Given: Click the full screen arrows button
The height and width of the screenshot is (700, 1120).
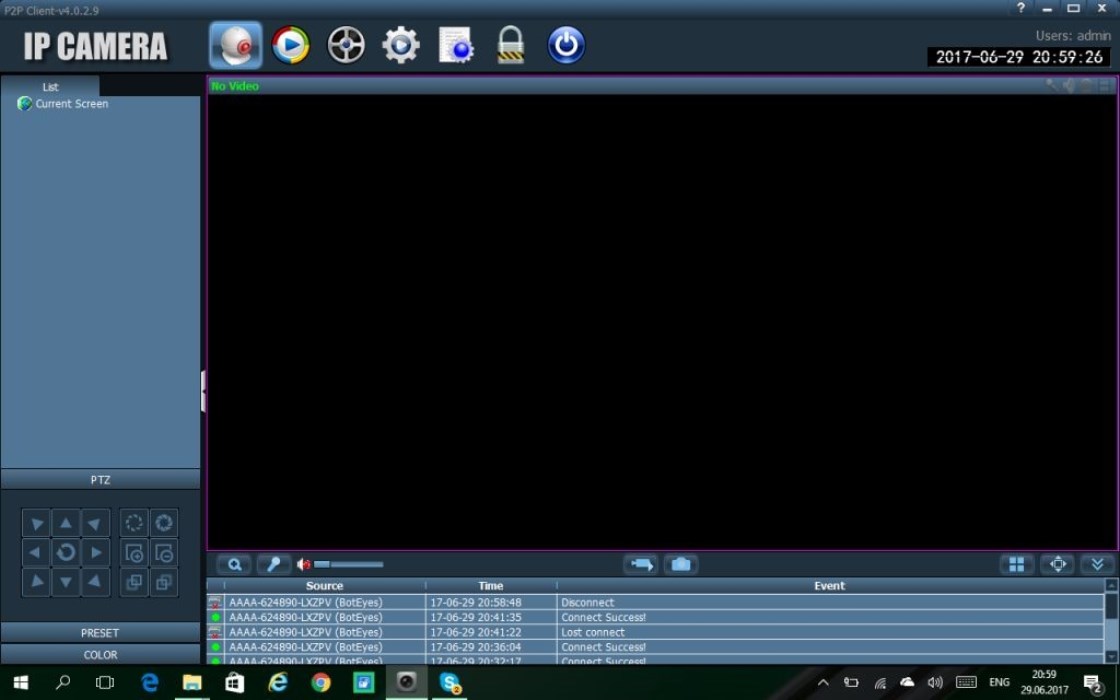Looking at the screenshot, I should click(1057, 564).
